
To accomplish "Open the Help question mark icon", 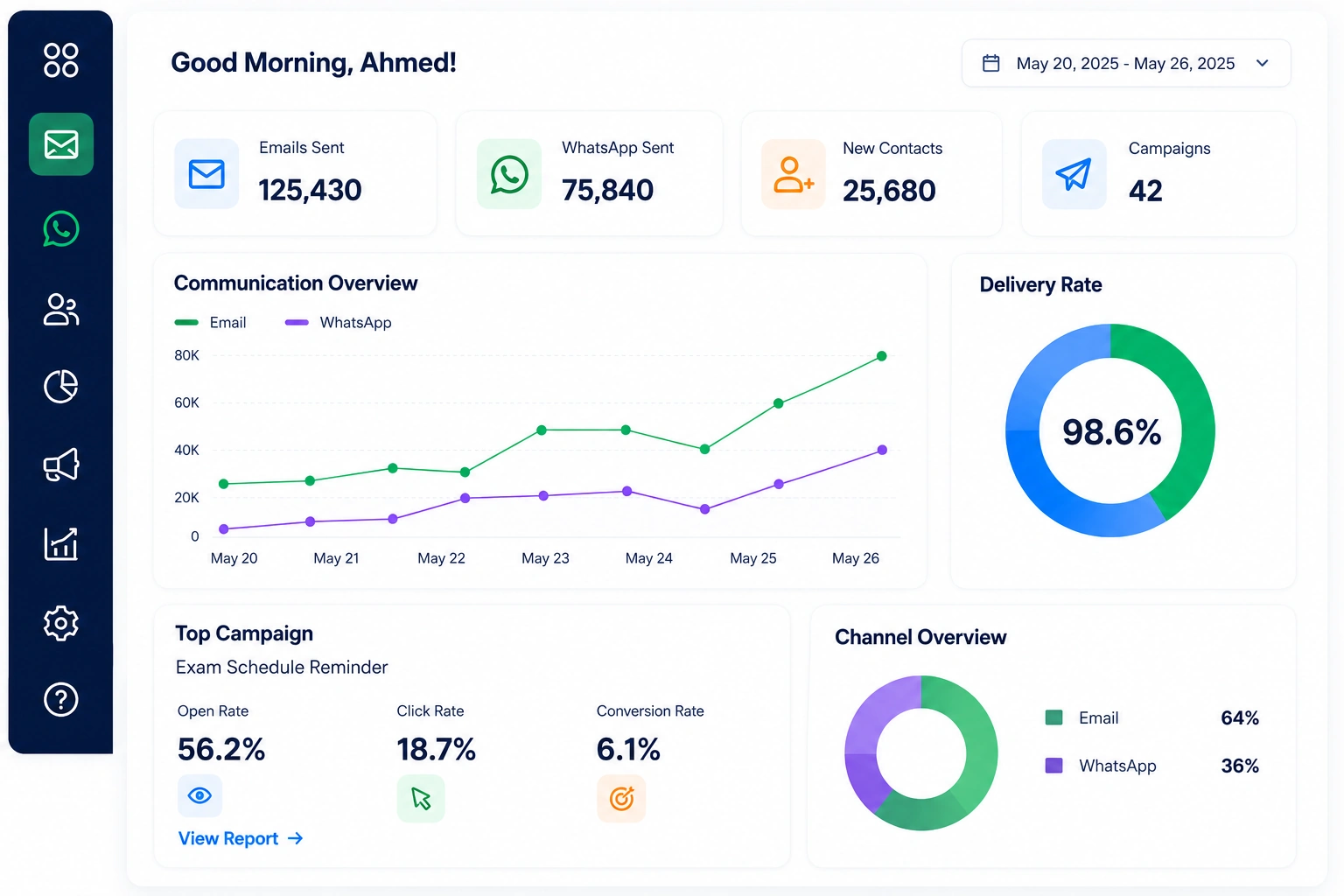I will pos(61,699).
